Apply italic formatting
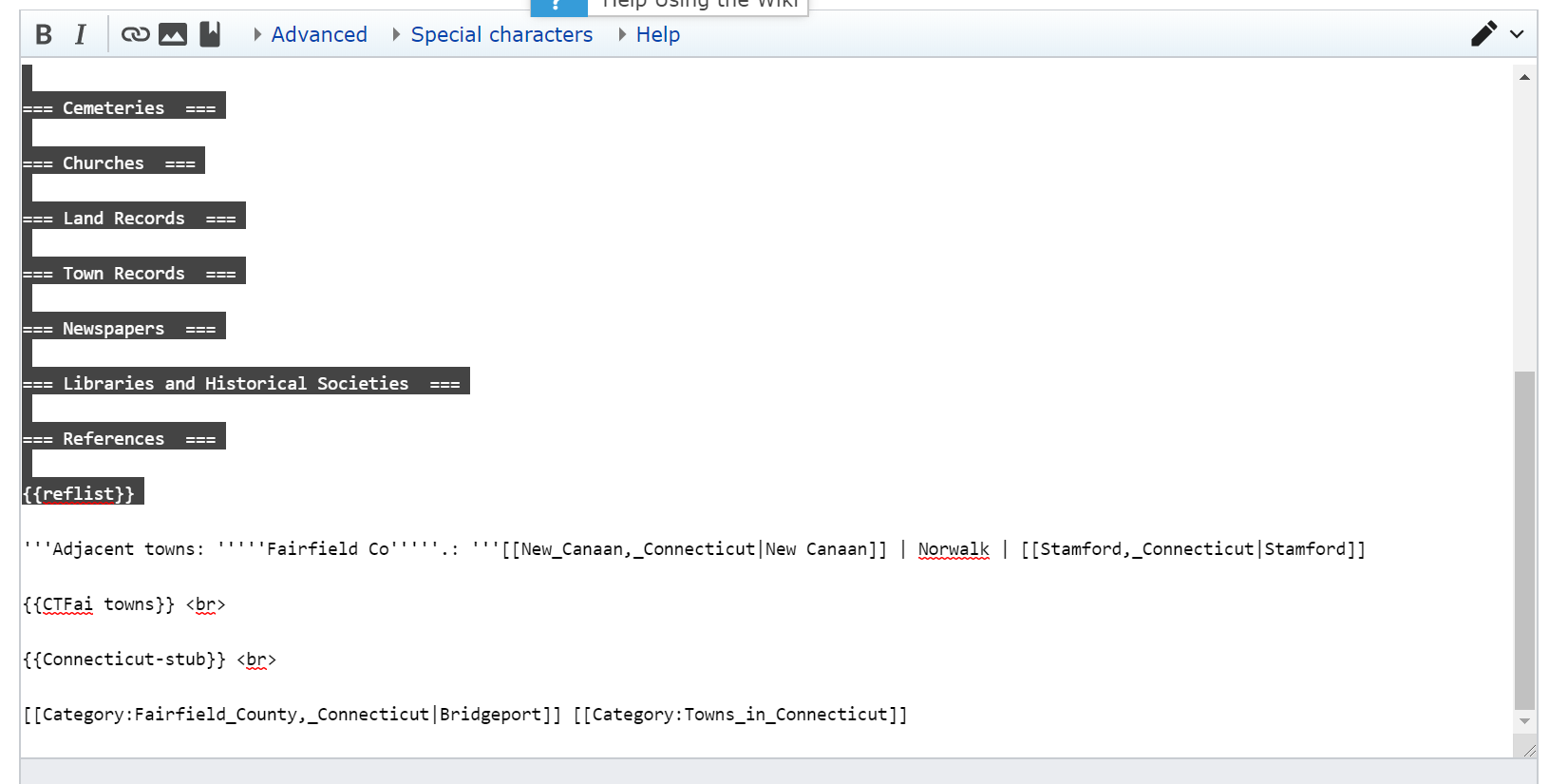This screenshot has width=1568, height=784. click(x=81, y=35)
